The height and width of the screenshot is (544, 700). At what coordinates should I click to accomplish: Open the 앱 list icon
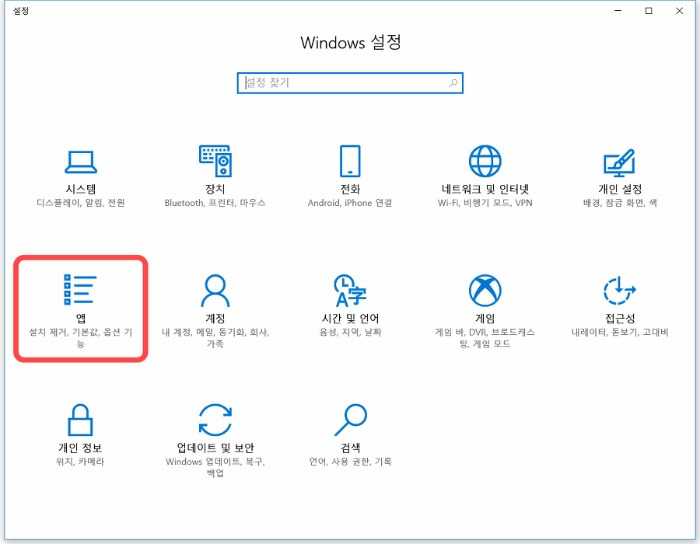[80, 290]
